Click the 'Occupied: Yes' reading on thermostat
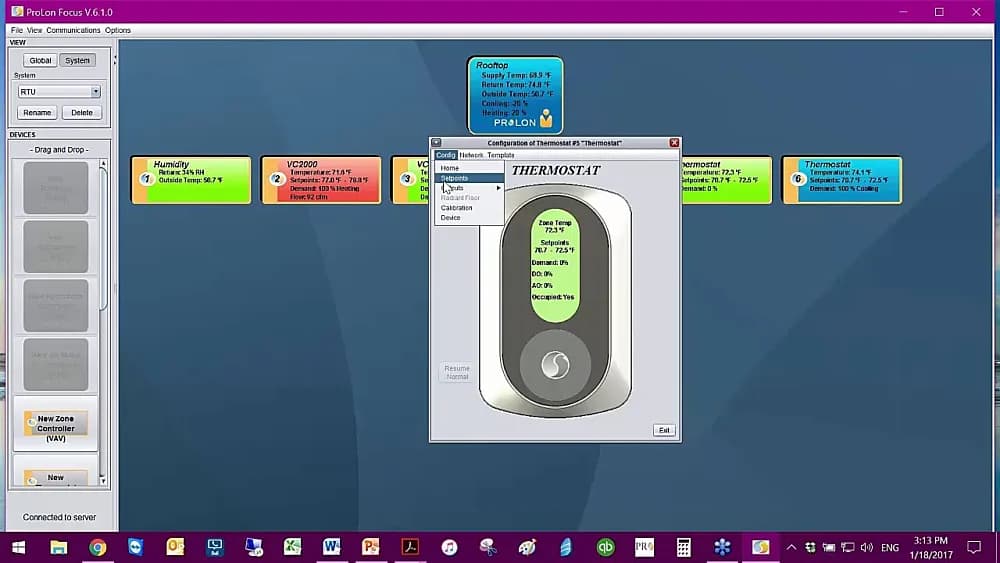1000x563 pixels. tap(553, 297)
